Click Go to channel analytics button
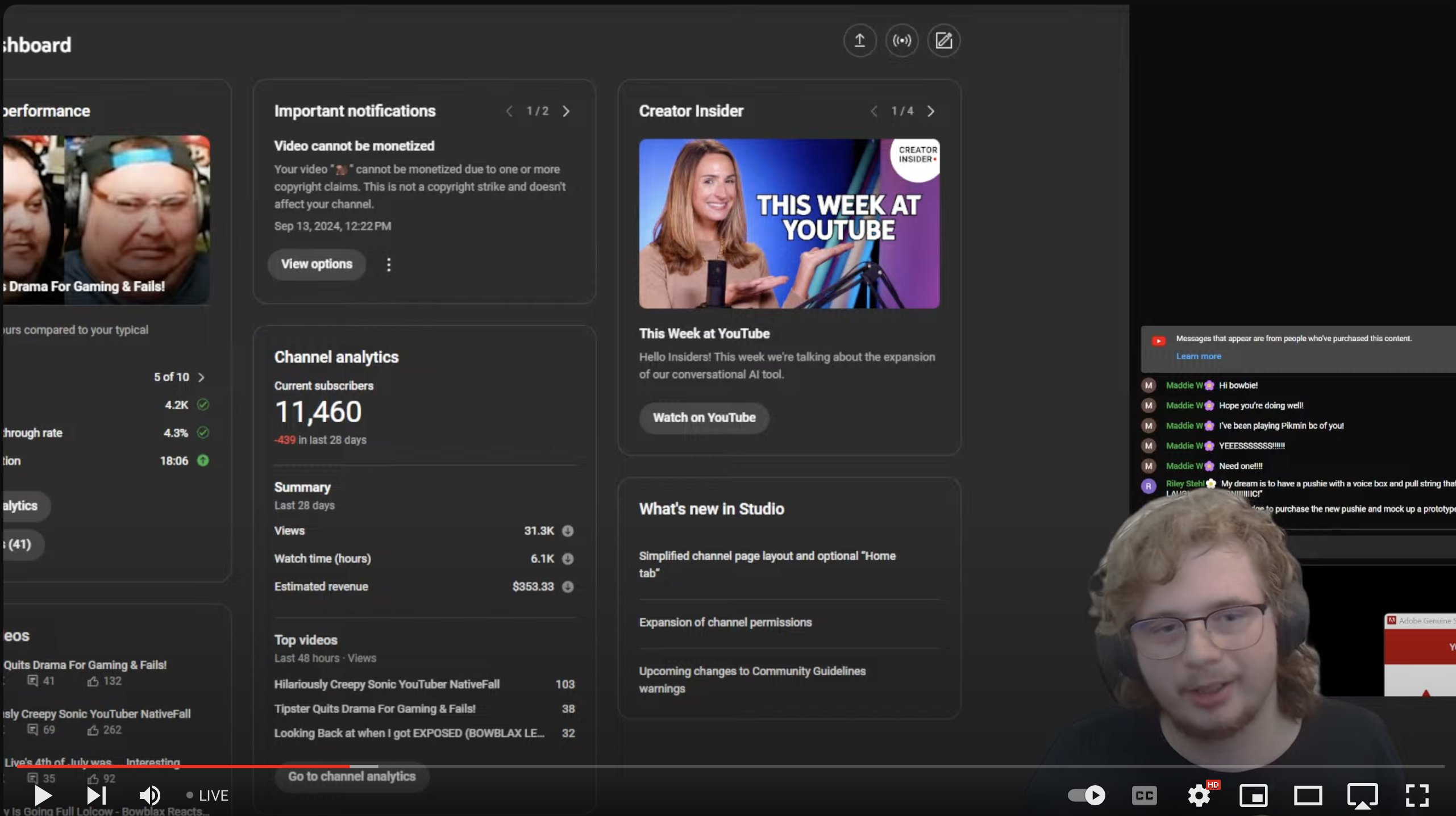1456x816 pixels. (352, 776)
